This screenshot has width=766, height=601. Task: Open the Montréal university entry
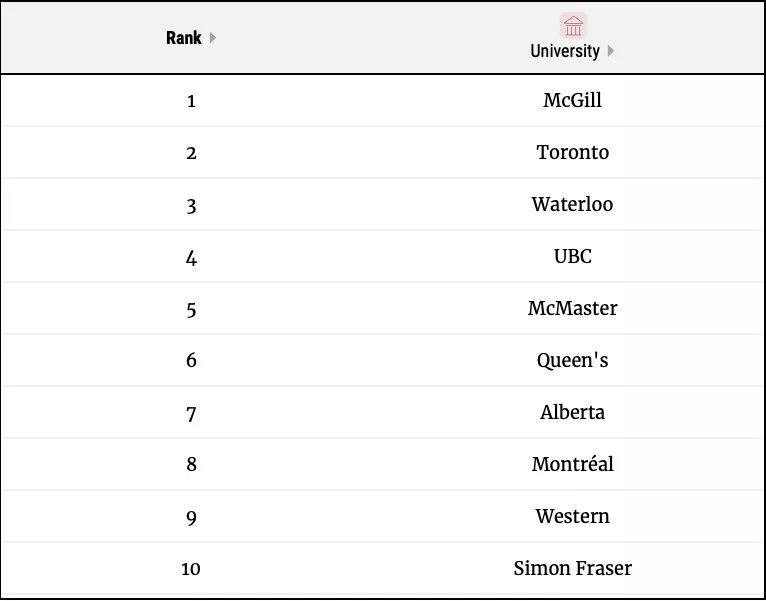coord(573,464)
